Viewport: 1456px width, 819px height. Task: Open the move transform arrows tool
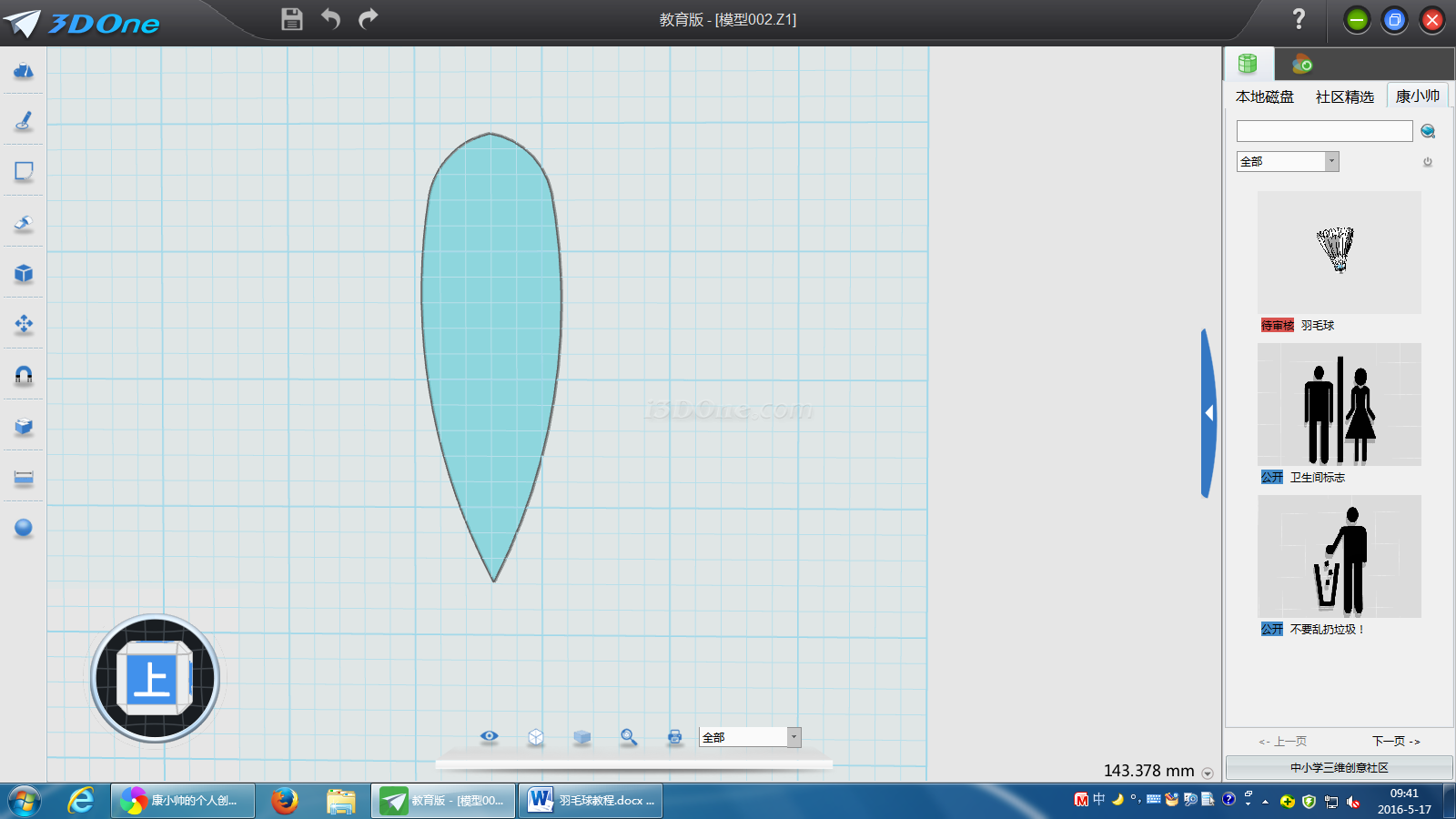click(24, 324)
